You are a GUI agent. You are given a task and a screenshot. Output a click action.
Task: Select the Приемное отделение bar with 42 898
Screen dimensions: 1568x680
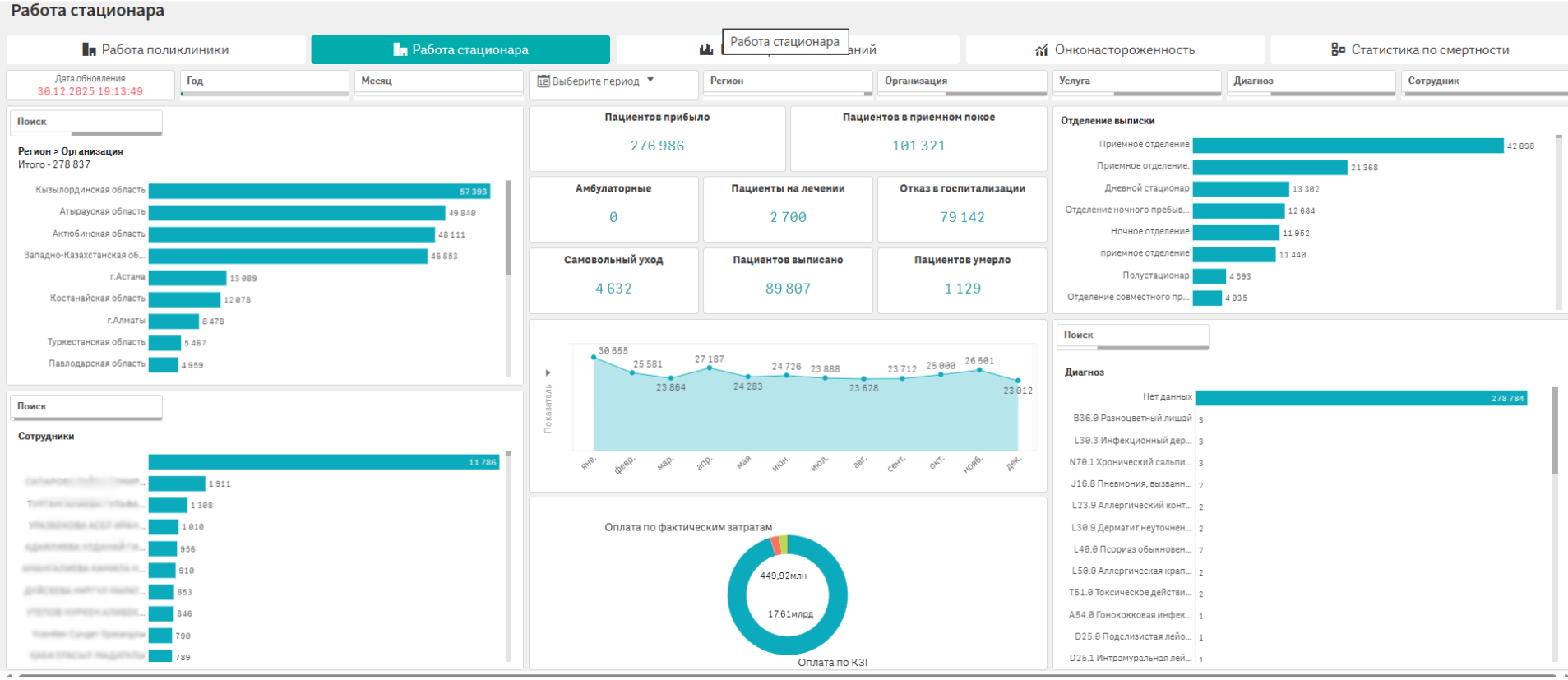click(x=1348, y=146)
